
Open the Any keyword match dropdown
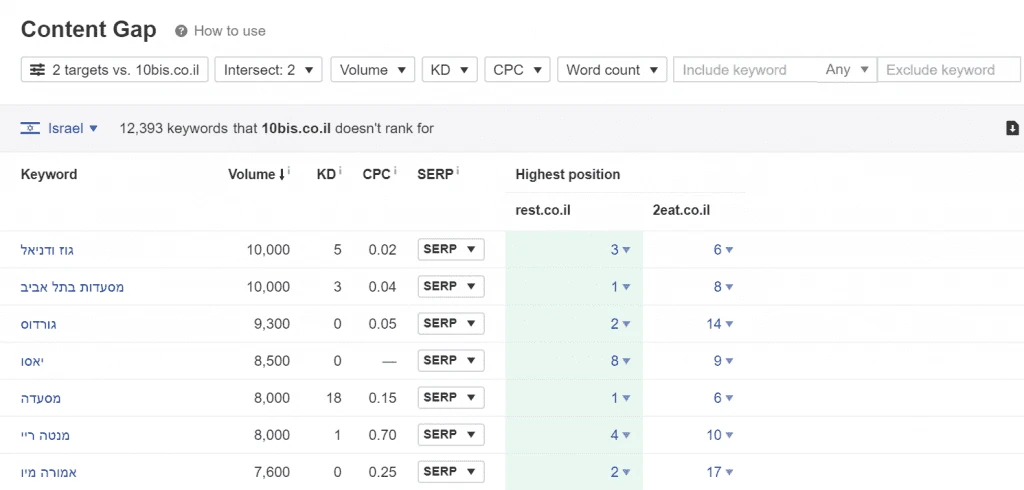pos(846,70)
